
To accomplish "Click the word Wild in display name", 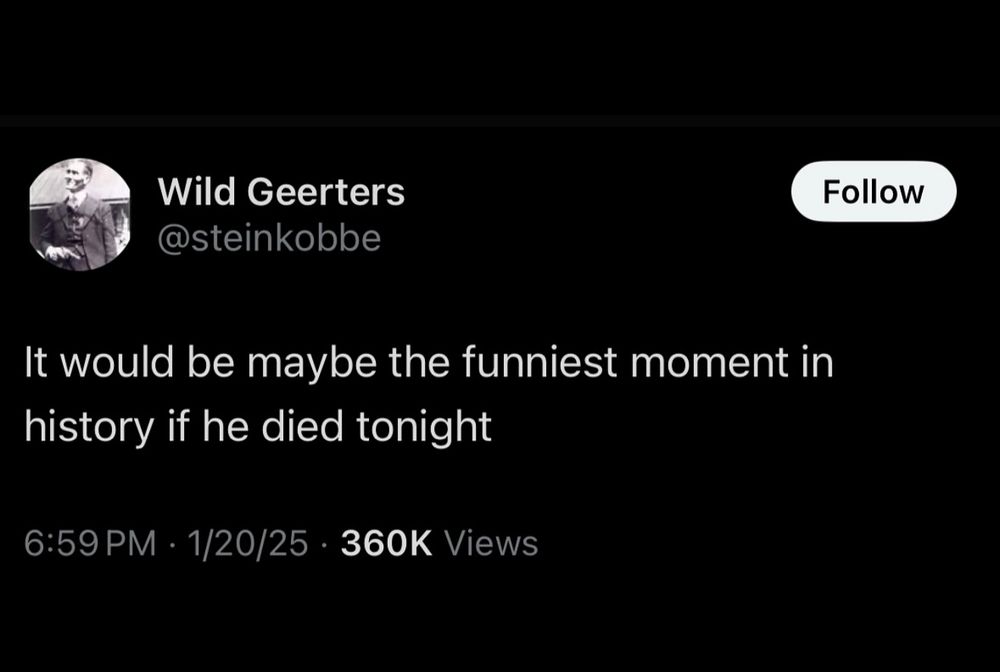I will coord(196,191).
